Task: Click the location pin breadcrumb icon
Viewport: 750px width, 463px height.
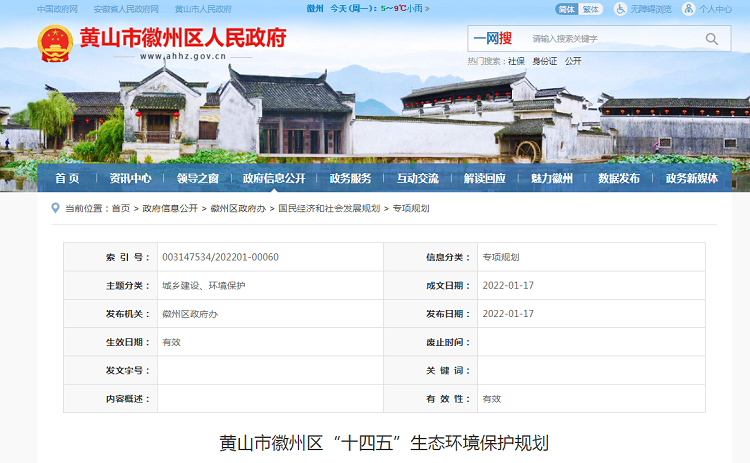Action: point(55,208)
